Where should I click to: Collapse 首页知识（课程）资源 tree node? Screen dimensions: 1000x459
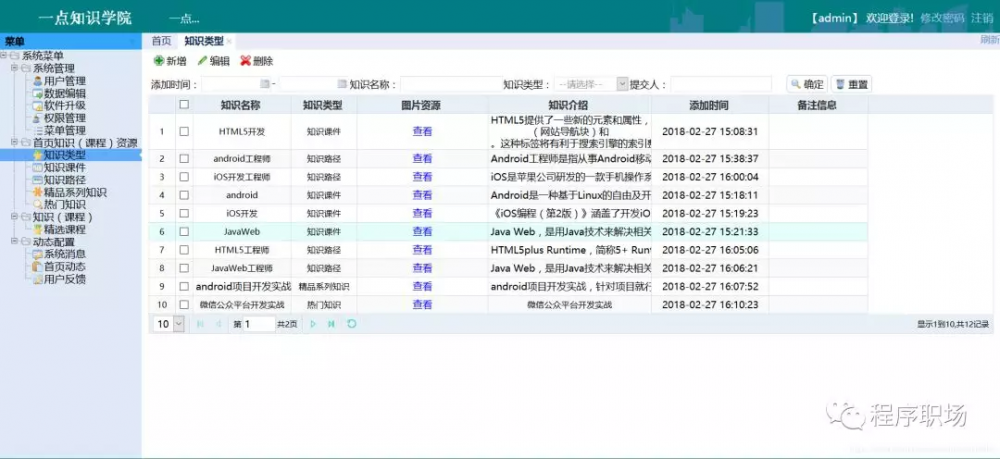click(14, 143)
